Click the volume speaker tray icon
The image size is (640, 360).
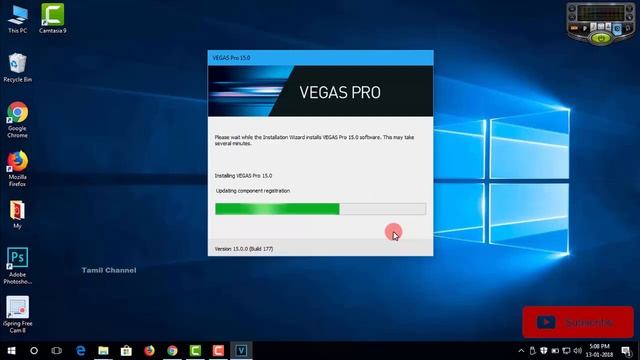coord(578,351)
